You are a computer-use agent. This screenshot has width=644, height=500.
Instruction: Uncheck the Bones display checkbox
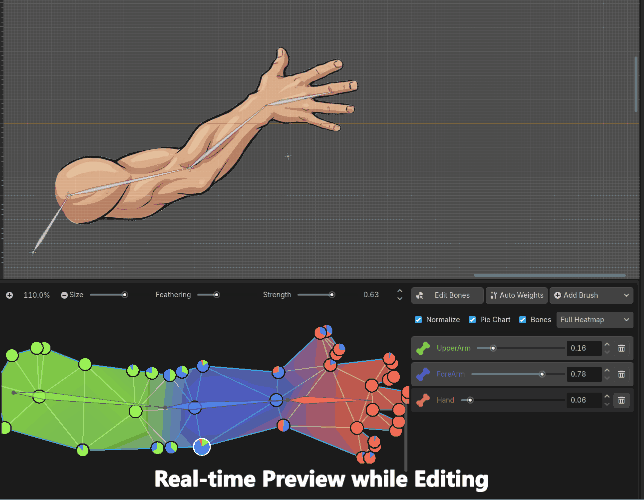(522, 320)
